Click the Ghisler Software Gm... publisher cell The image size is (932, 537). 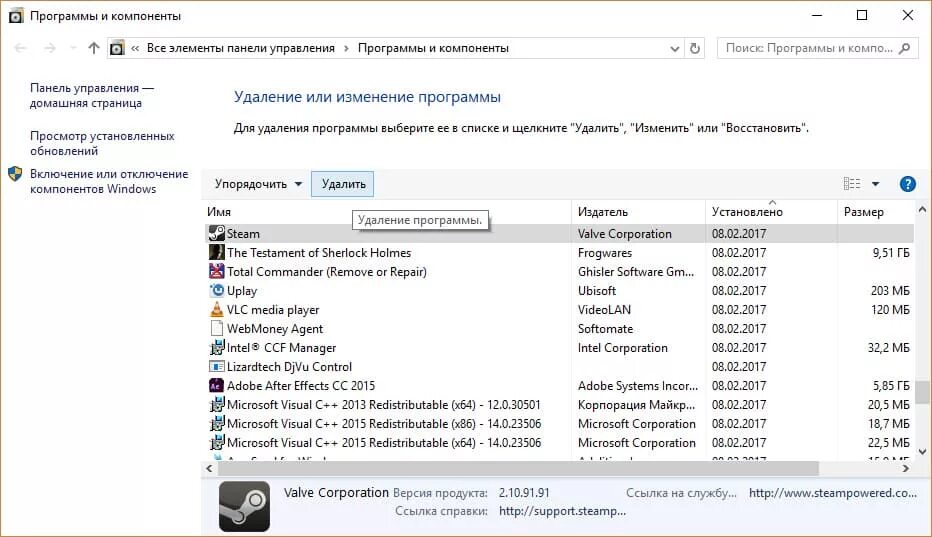point(636,272)
